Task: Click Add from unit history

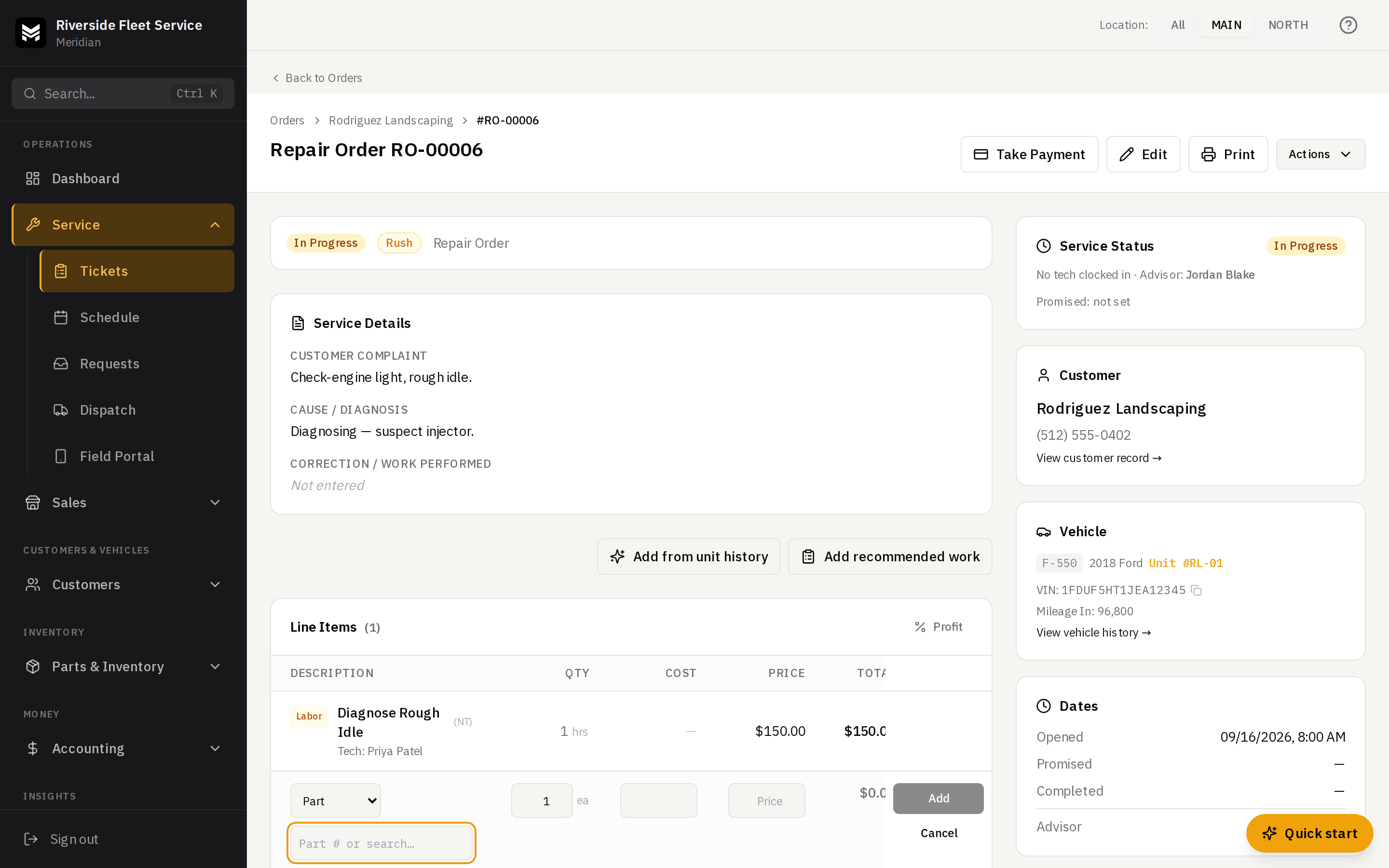Action: point(688,556)
